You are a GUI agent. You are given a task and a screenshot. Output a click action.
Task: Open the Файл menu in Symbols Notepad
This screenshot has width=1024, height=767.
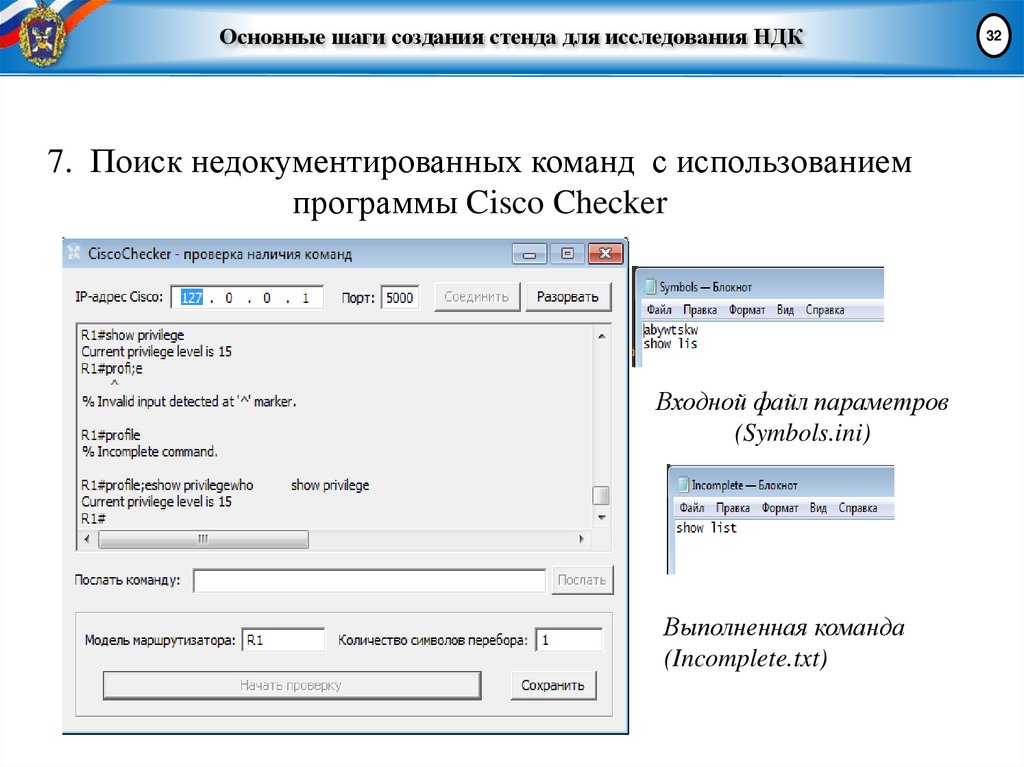pyautogui.click(x=659, y=310)
